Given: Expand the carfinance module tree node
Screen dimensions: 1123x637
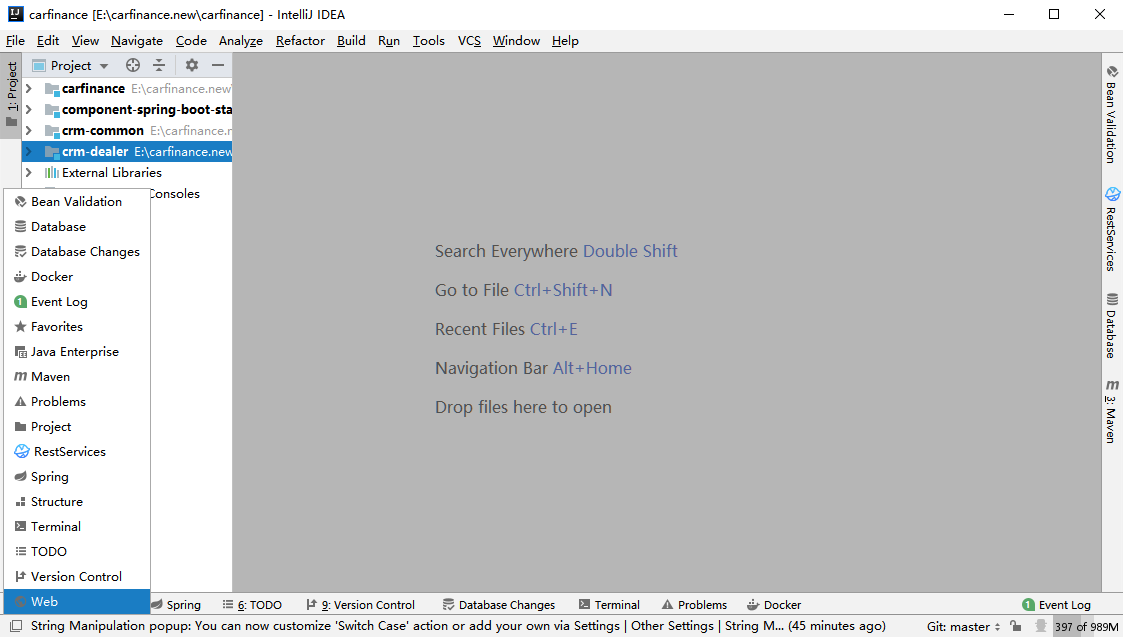Looking at the screenshot, I should coord(29,89).
